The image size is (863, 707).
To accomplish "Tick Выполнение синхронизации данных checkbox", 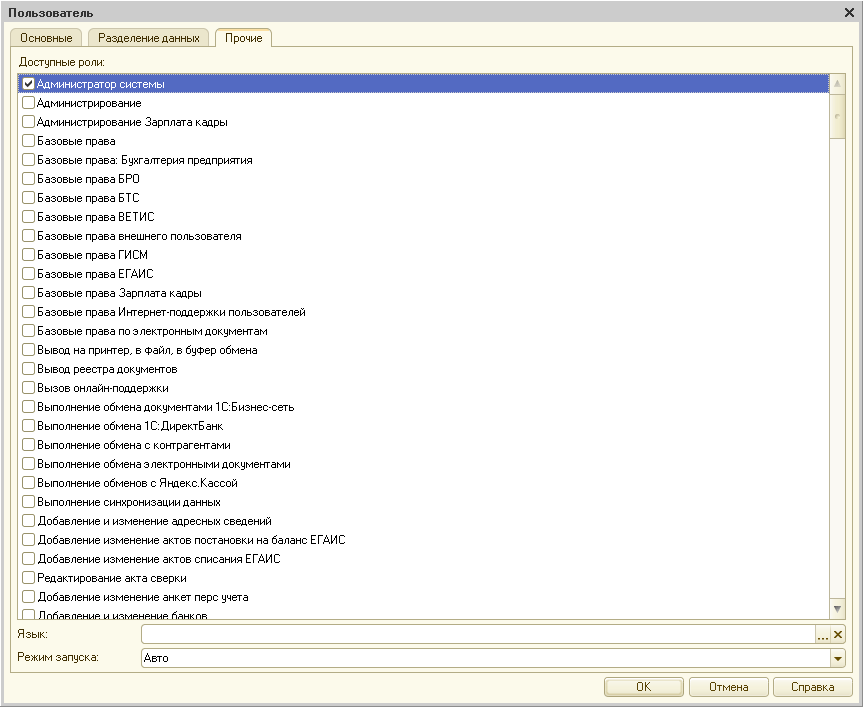I will 28,501.
